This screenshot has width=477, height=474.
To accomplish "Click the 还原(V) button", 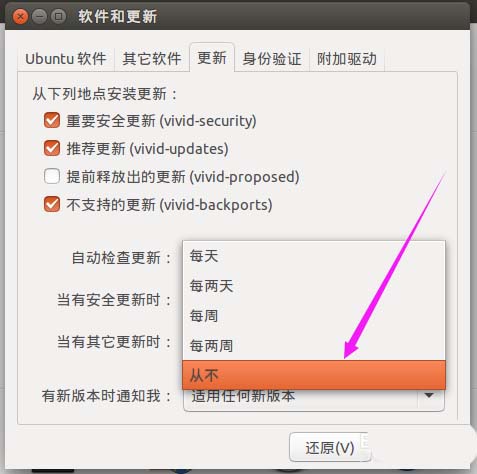I will point(330,448).
